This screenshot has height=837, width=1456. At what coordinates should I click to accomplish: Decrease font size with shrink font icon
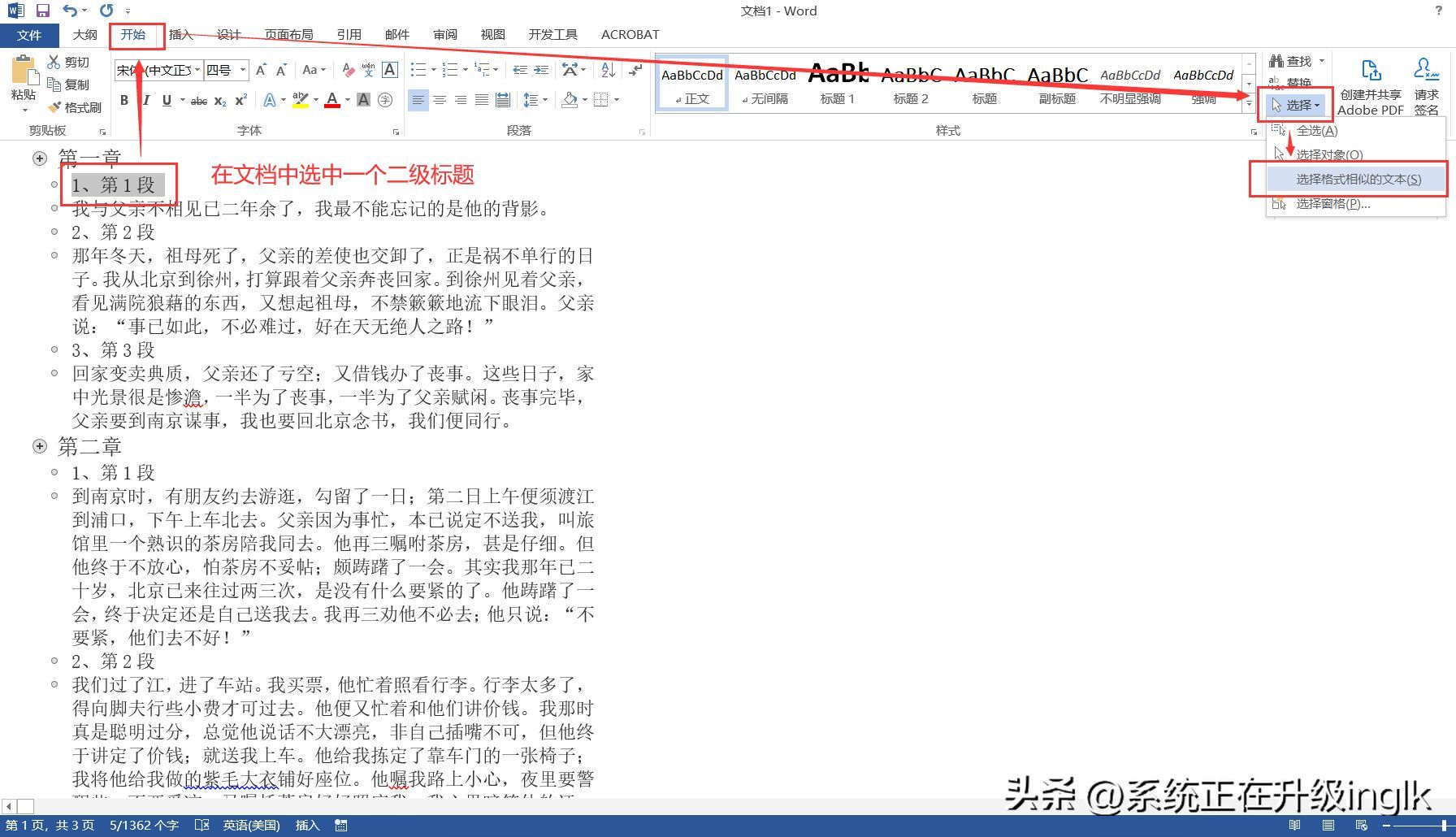281,71
